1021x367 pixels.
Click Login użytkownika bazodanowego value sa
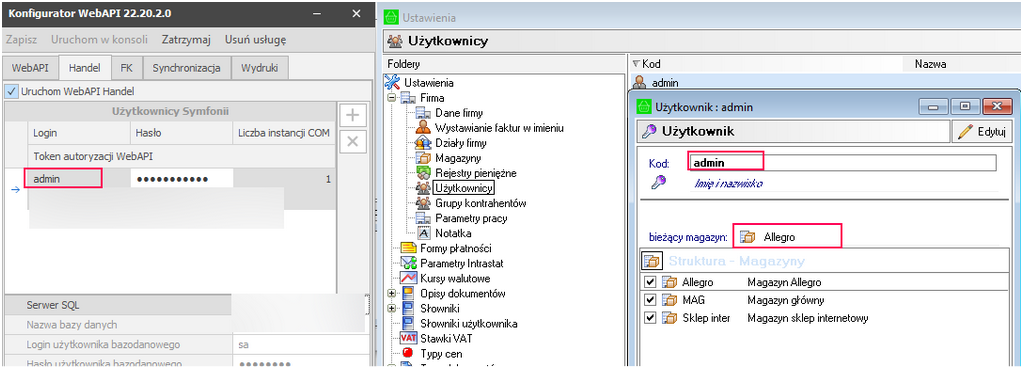300,344
